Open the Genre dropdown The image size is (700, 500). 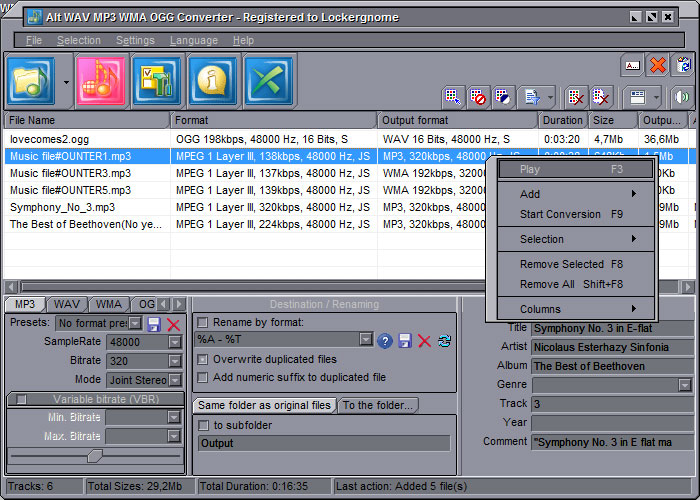pyautogui.click(x=685, y=385)
